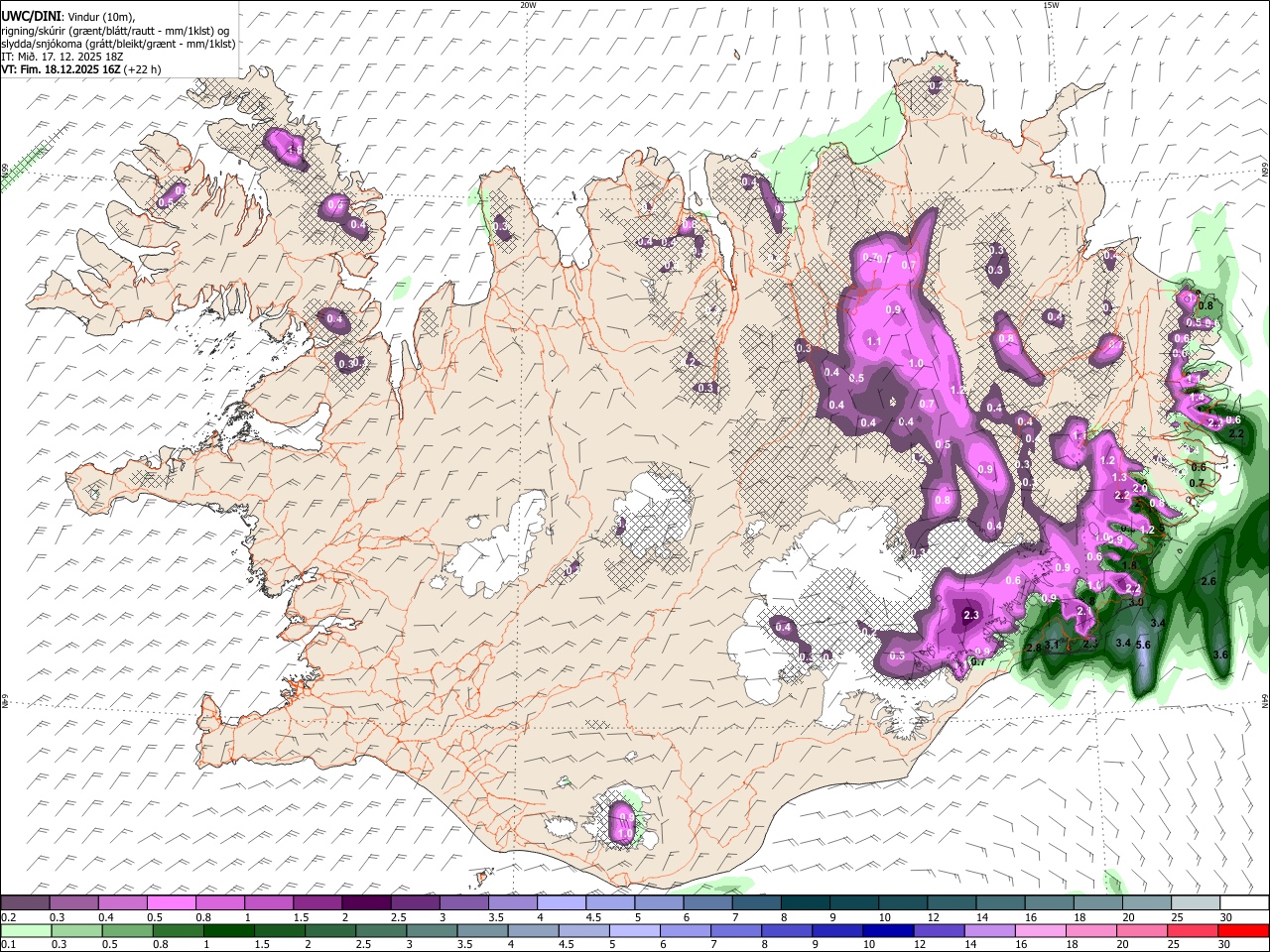Screen dimensions: 1270x952
Task: Click the UWC/DINI model title
Action: click(x=31, y=16)
